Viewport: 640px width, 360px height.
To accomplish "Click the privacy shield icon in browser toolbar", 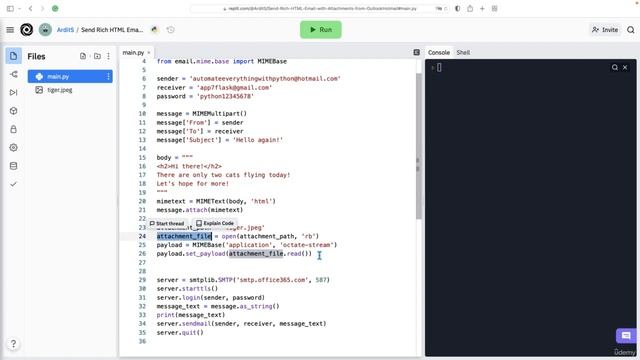I will click(458, 8).
